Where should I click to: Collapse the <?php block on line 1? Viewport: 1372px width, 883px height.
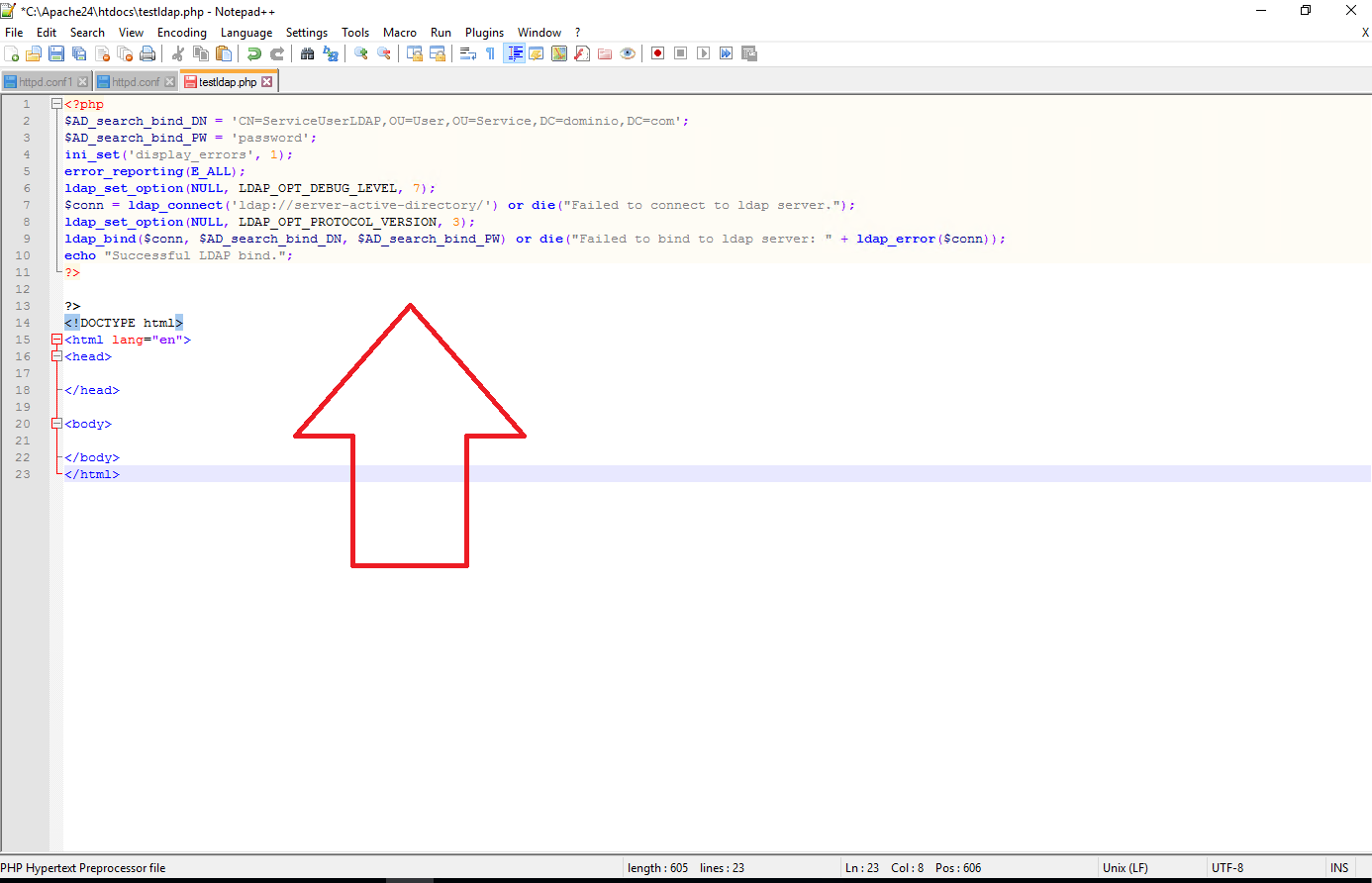(x=56, y=104)
